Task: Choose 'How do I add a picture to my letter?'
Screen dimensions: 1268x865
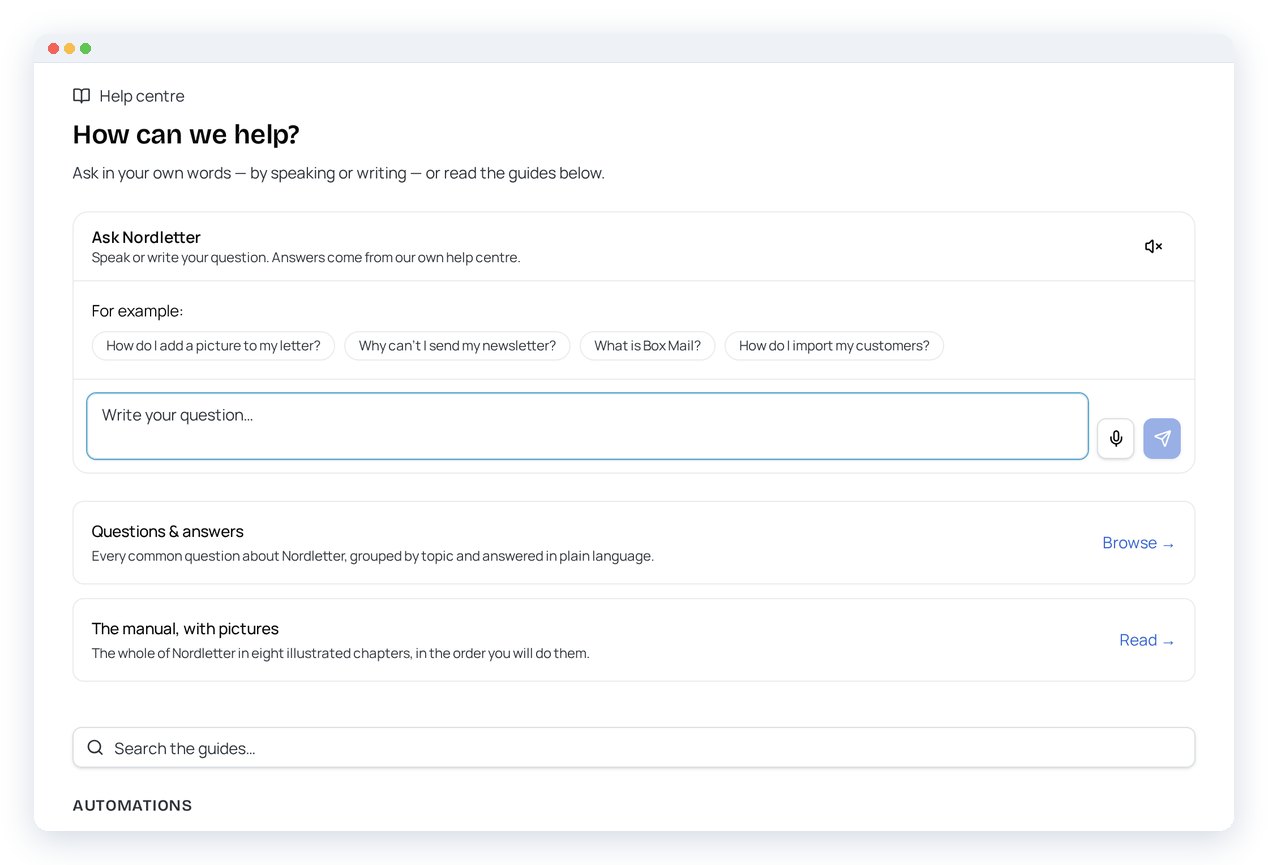Action: pyautogui.click(x=213, y=346)
